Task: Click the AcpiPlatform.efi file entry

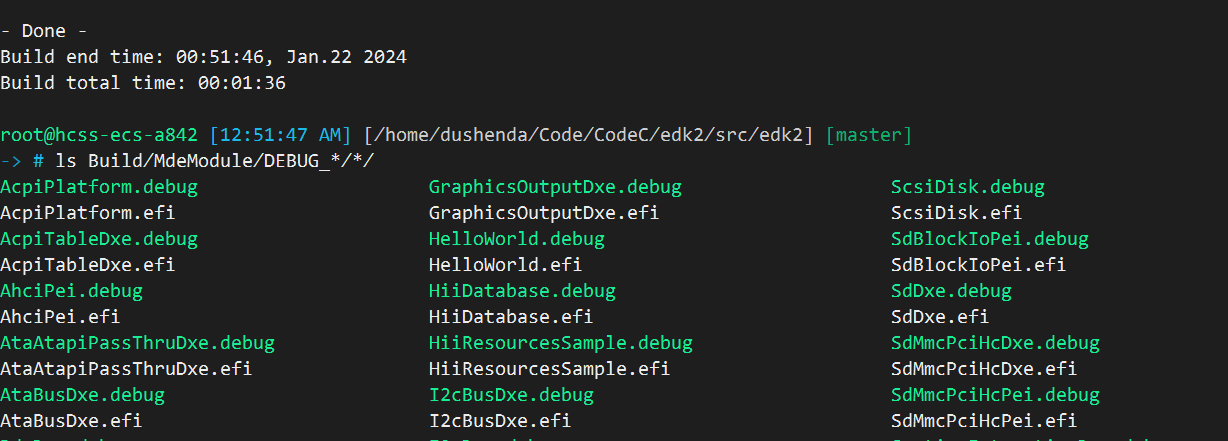Action: pos(88,213)
